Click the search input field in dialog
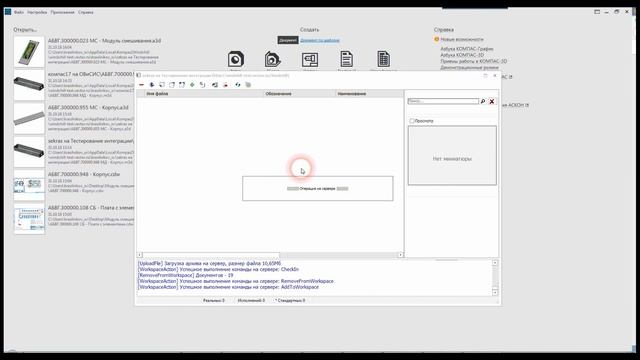640x360 pixels. [443, 101]
